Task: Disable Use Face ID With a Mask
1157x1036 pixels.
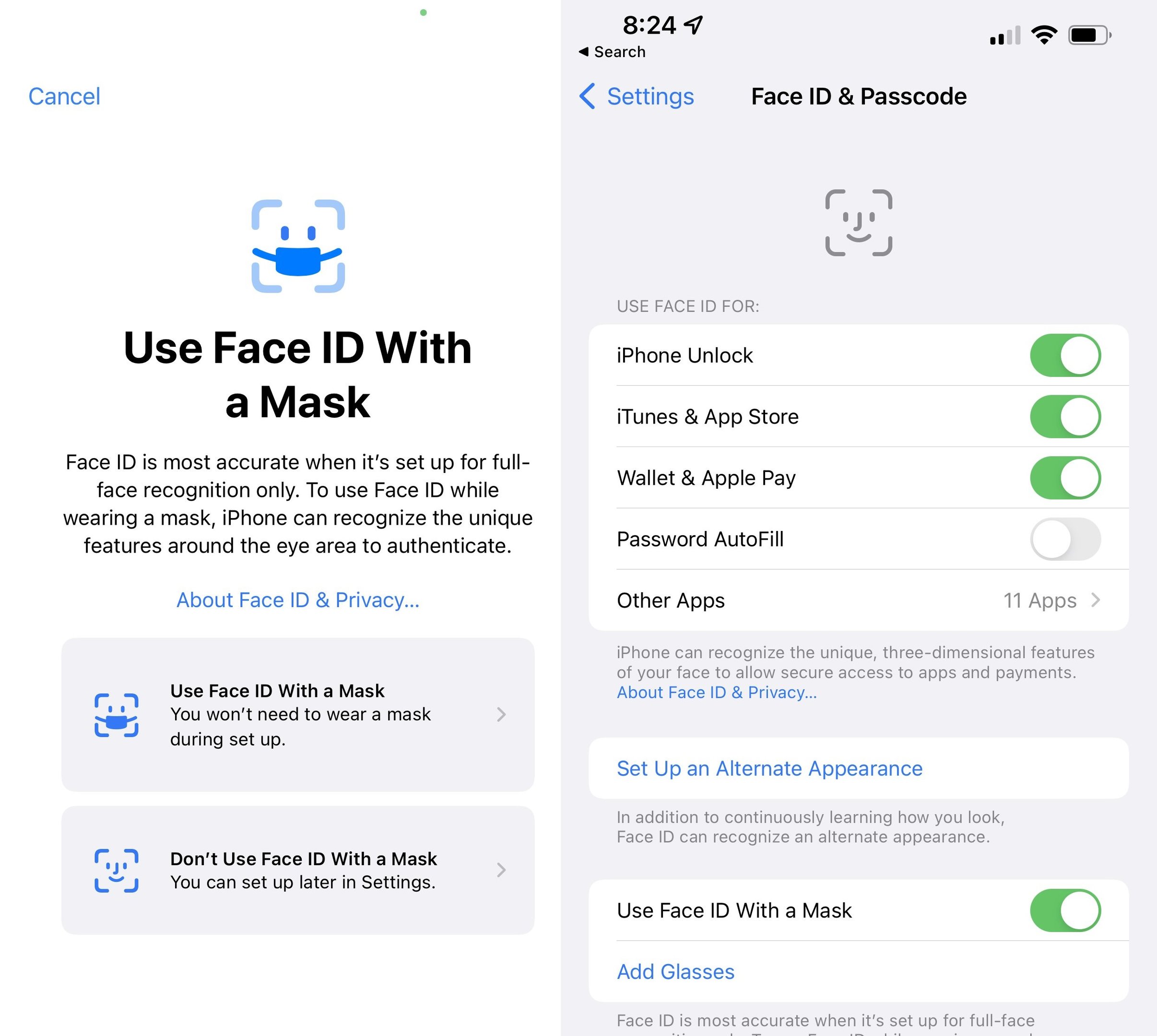Action: [x=1064, y=909]
